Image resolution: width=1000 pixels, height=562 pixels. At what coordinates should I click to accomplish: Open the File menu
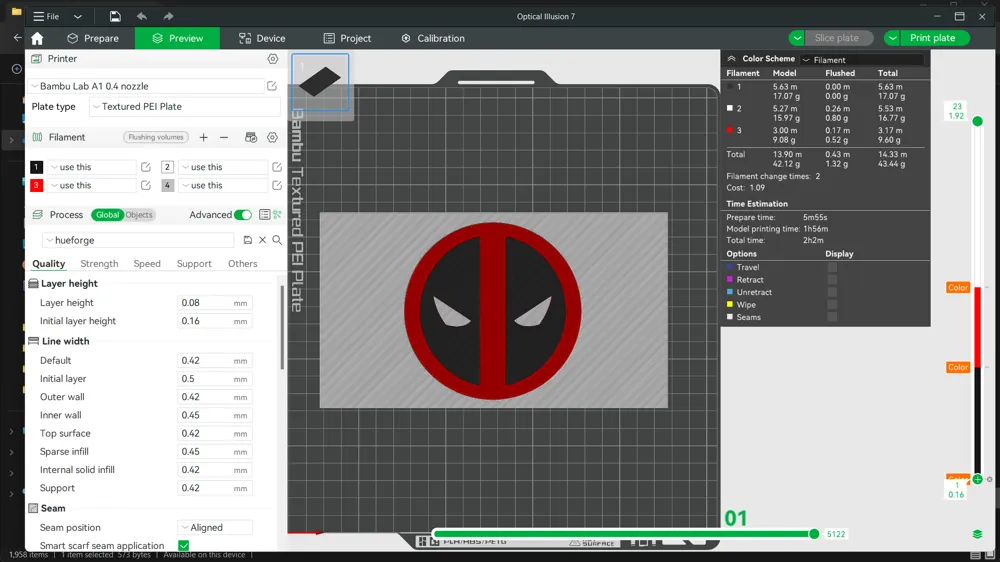[x=47, y=17]
